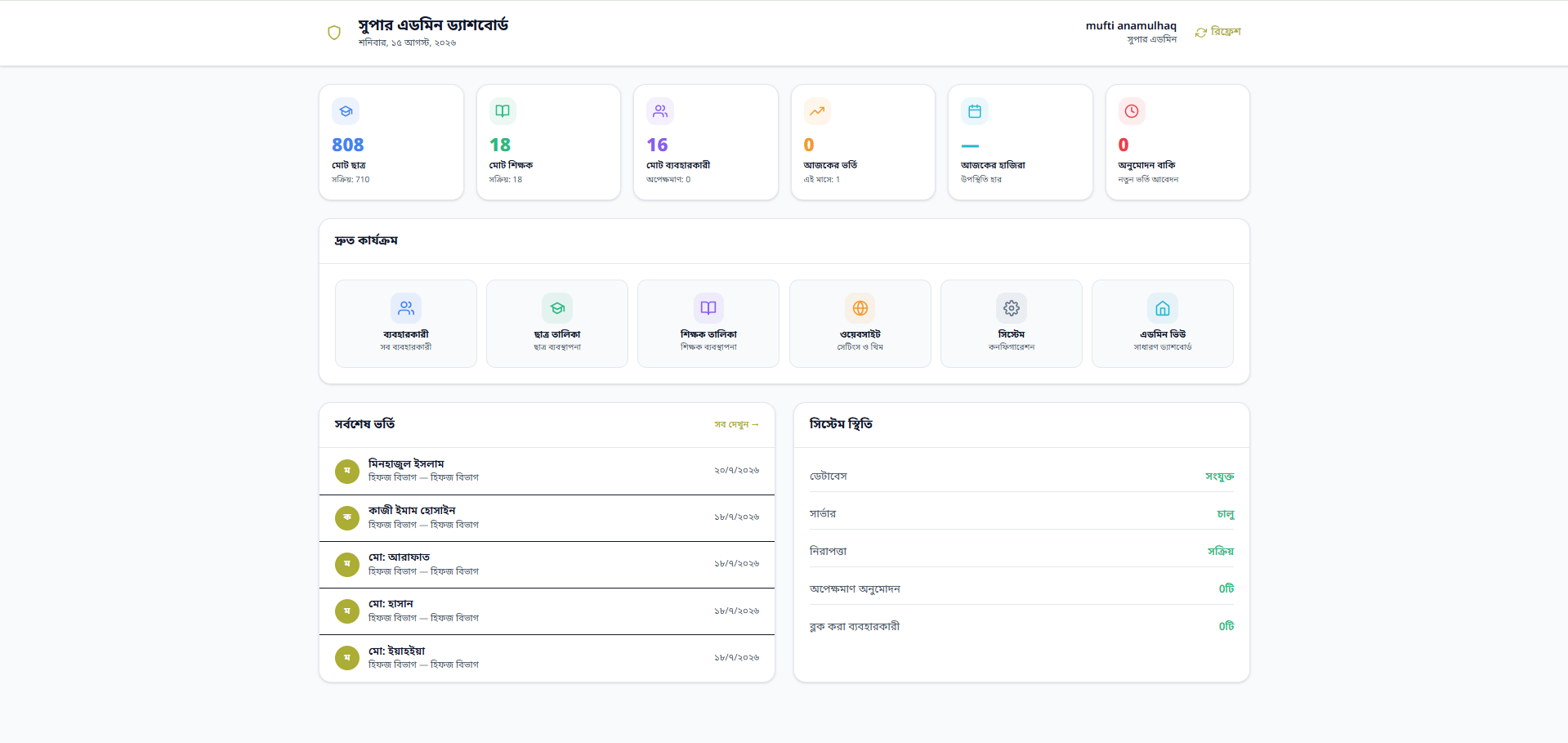Select the মো: ইয়াহইয়া admission row
This screenshot has width=1568, height=743.
click(547, 658)
